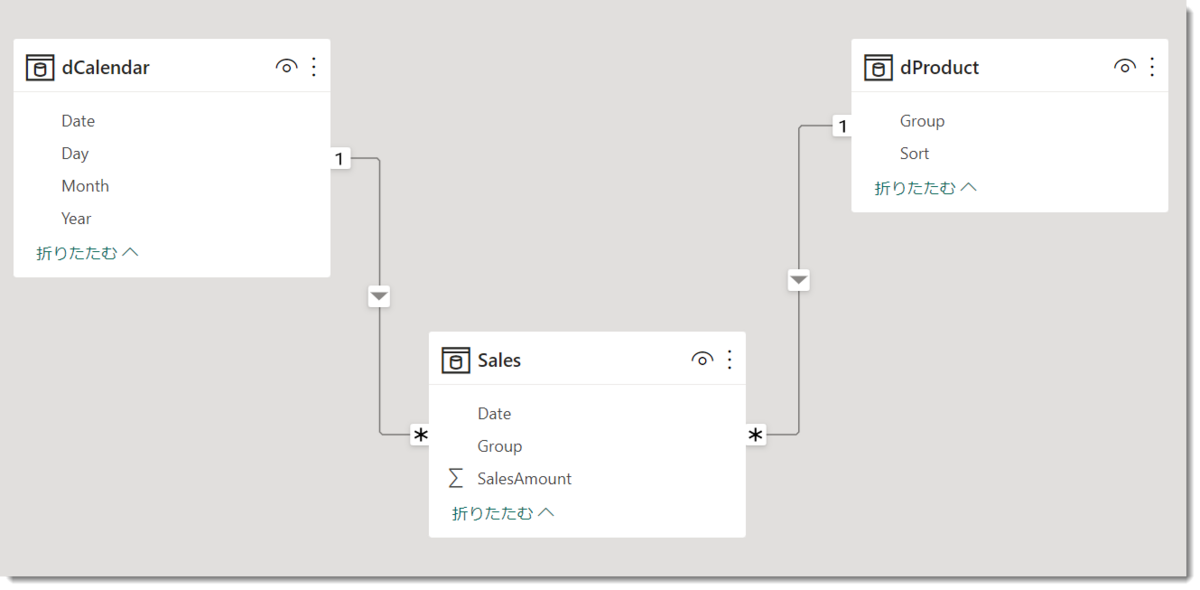Collapse the dProduct table fields

[x=925, y=187]
